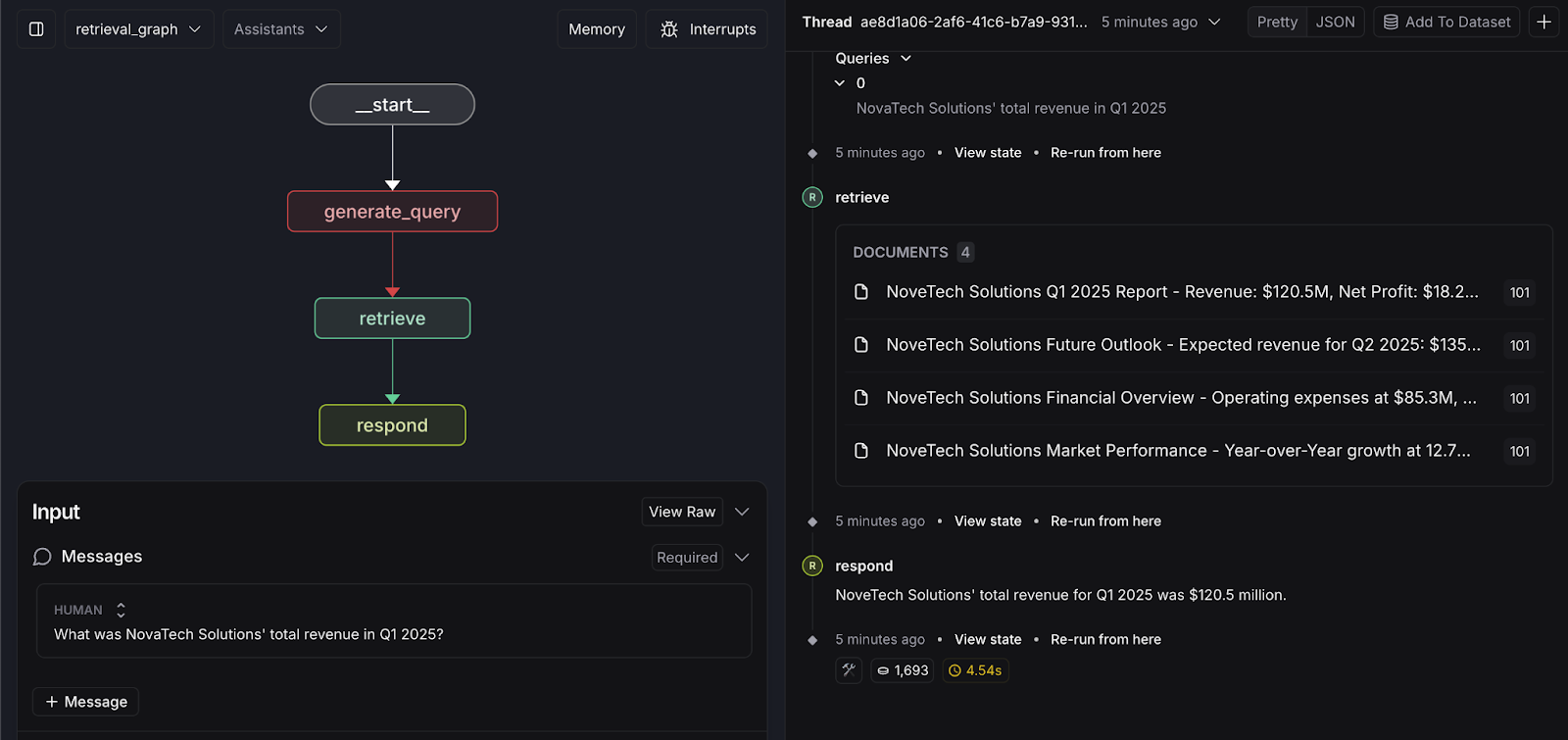Click the respond step R icon
Screen dimensions: 1568x740
[x=812, y=566]
